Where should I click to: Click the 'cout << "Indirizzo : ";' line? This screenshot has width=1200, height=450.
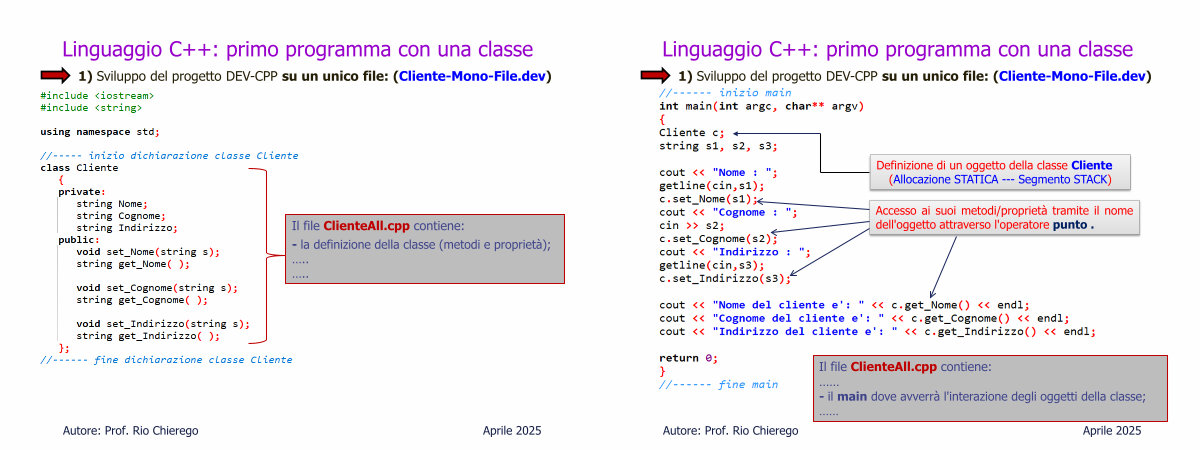pyautogui.click(x=734, y=251)
